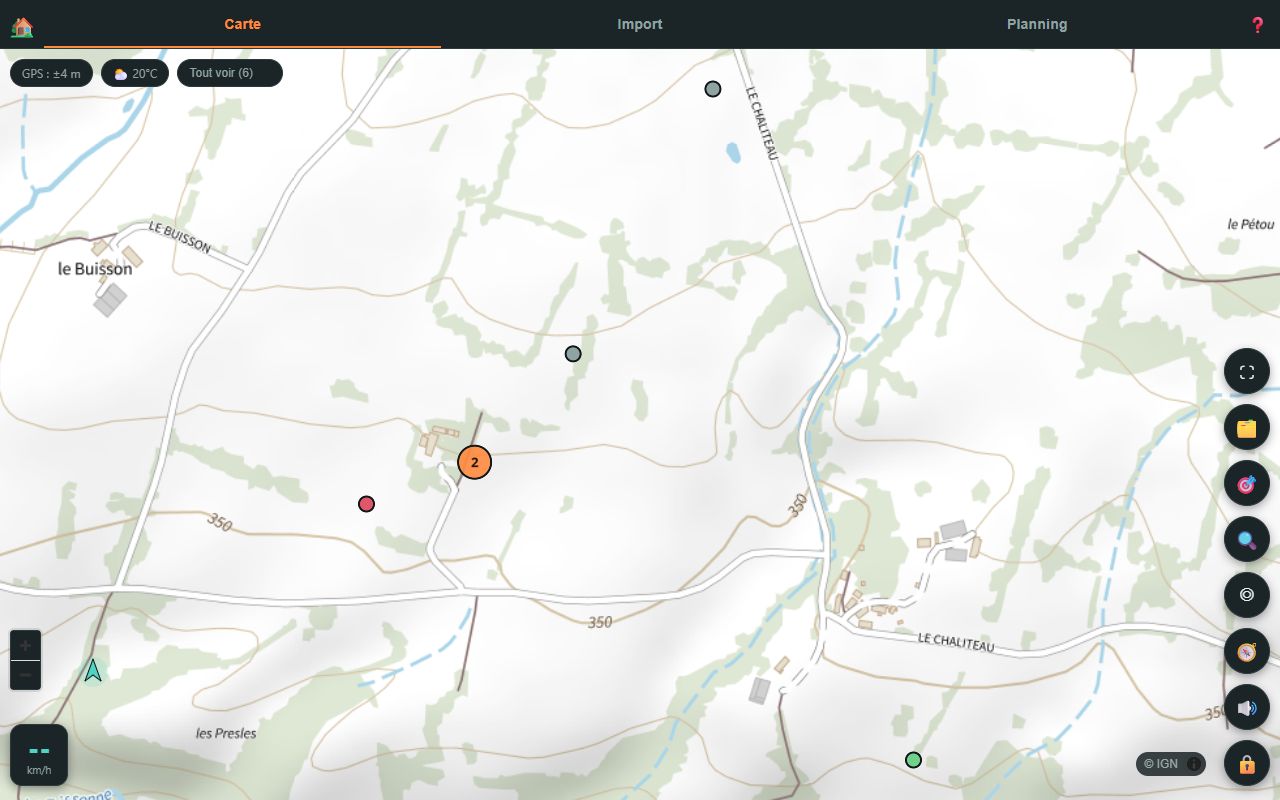This screenshot has height=800, width=1280.
Task: Toggle fullscreen with the frame icon
Action: [1247, 372]
